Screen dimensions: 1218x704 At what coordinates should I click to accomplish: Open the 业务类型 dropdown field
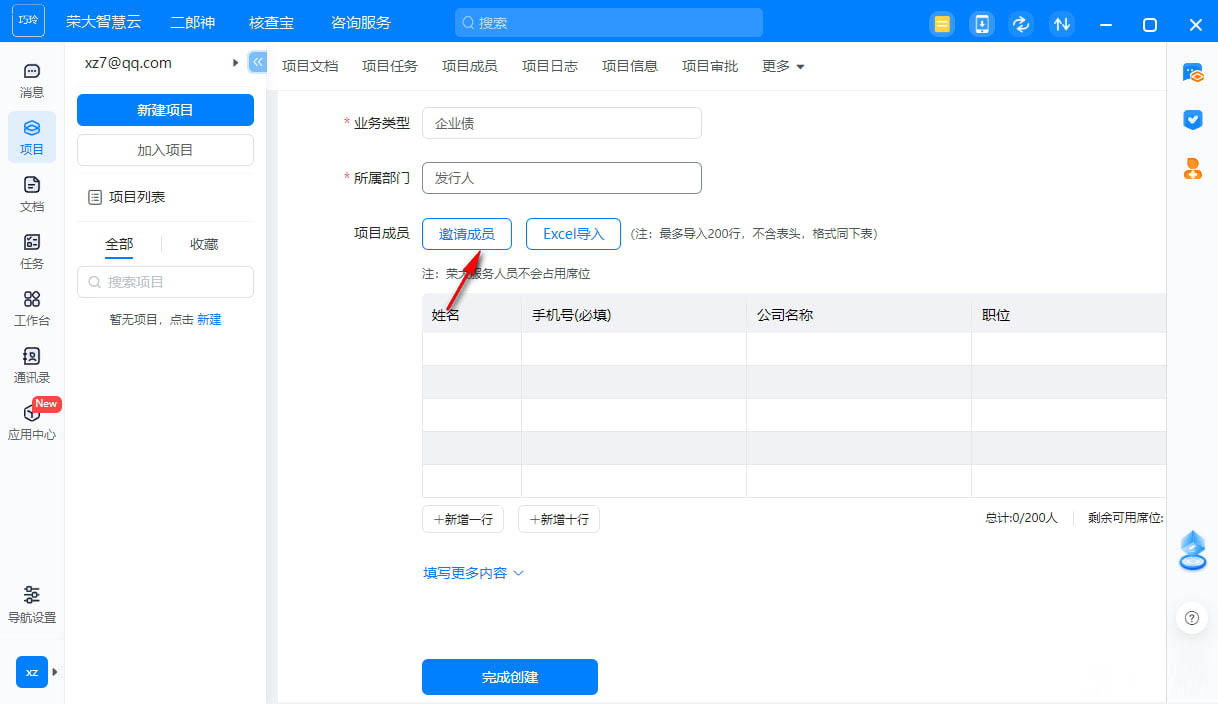[561, 123]
